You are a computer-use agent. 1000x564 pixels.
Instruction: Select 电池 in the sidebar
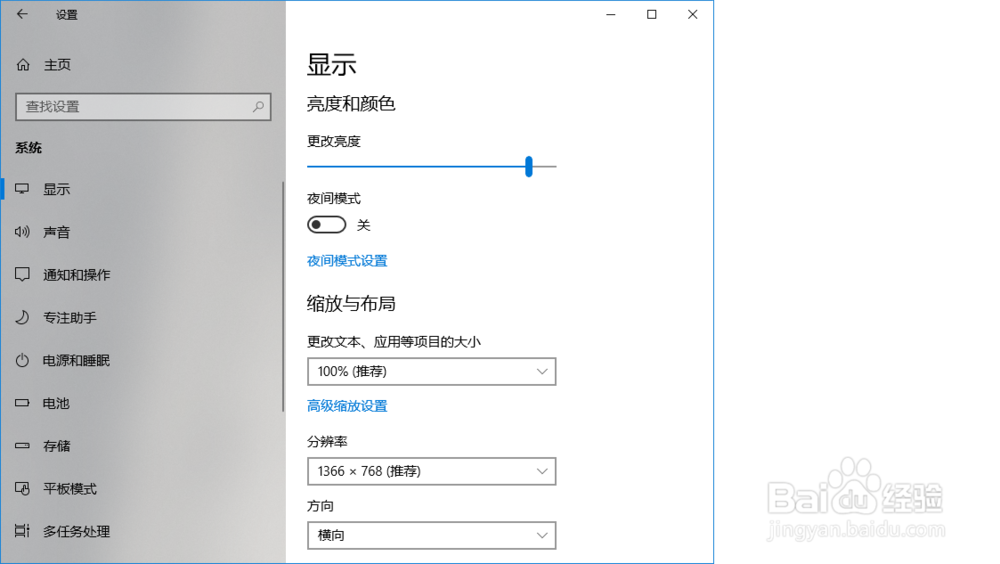tap(56, 403)
